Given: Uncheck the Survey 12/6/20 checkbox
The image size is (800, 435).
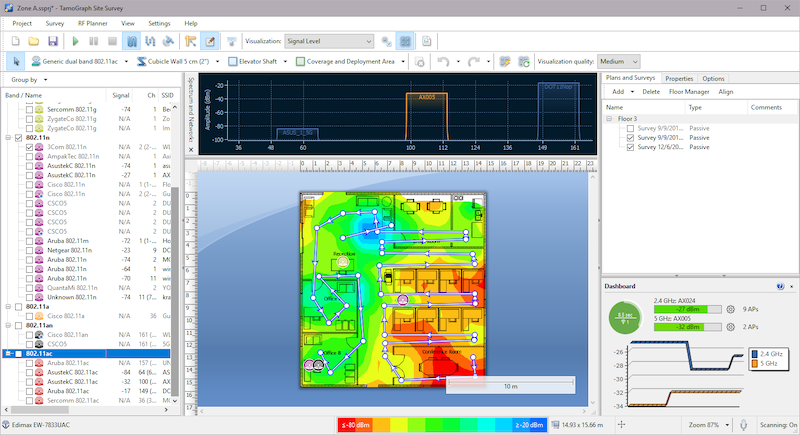Looking at the screenshot, I should [x=630, y=147].
